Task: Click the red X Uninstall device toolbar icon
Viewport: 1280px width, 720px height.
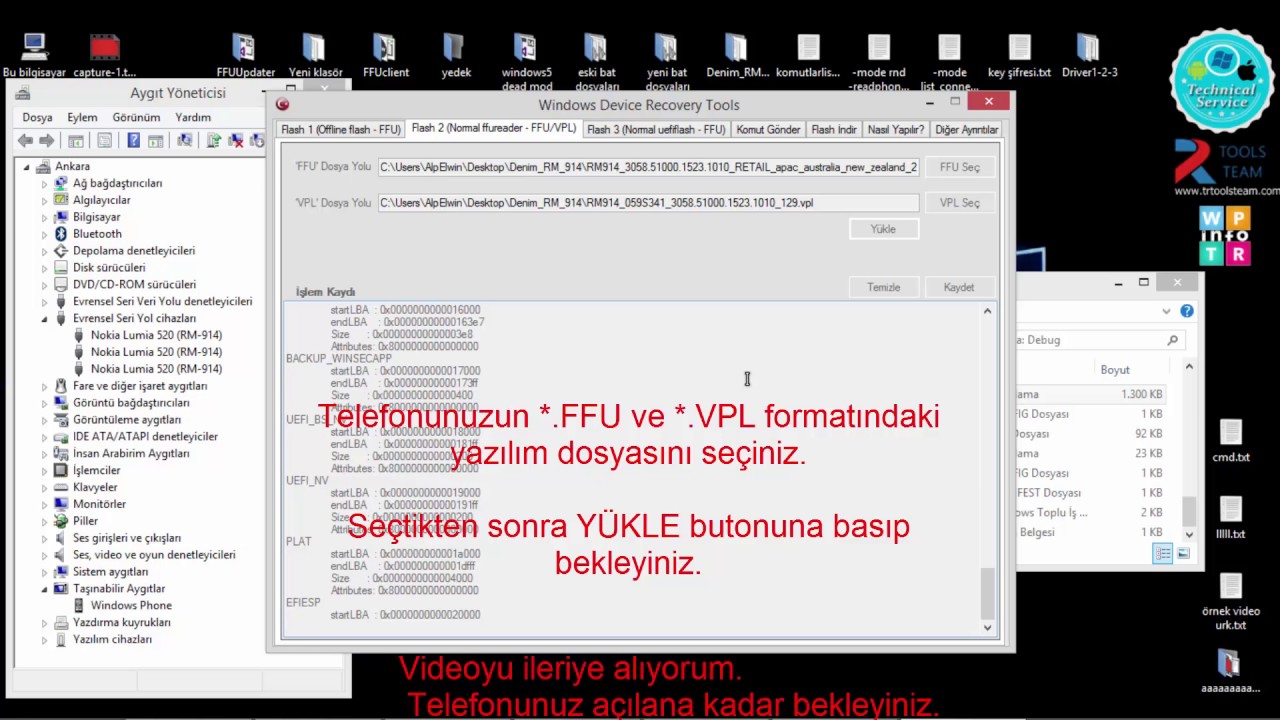Action: pyautogui.click(x=236, y=141)
